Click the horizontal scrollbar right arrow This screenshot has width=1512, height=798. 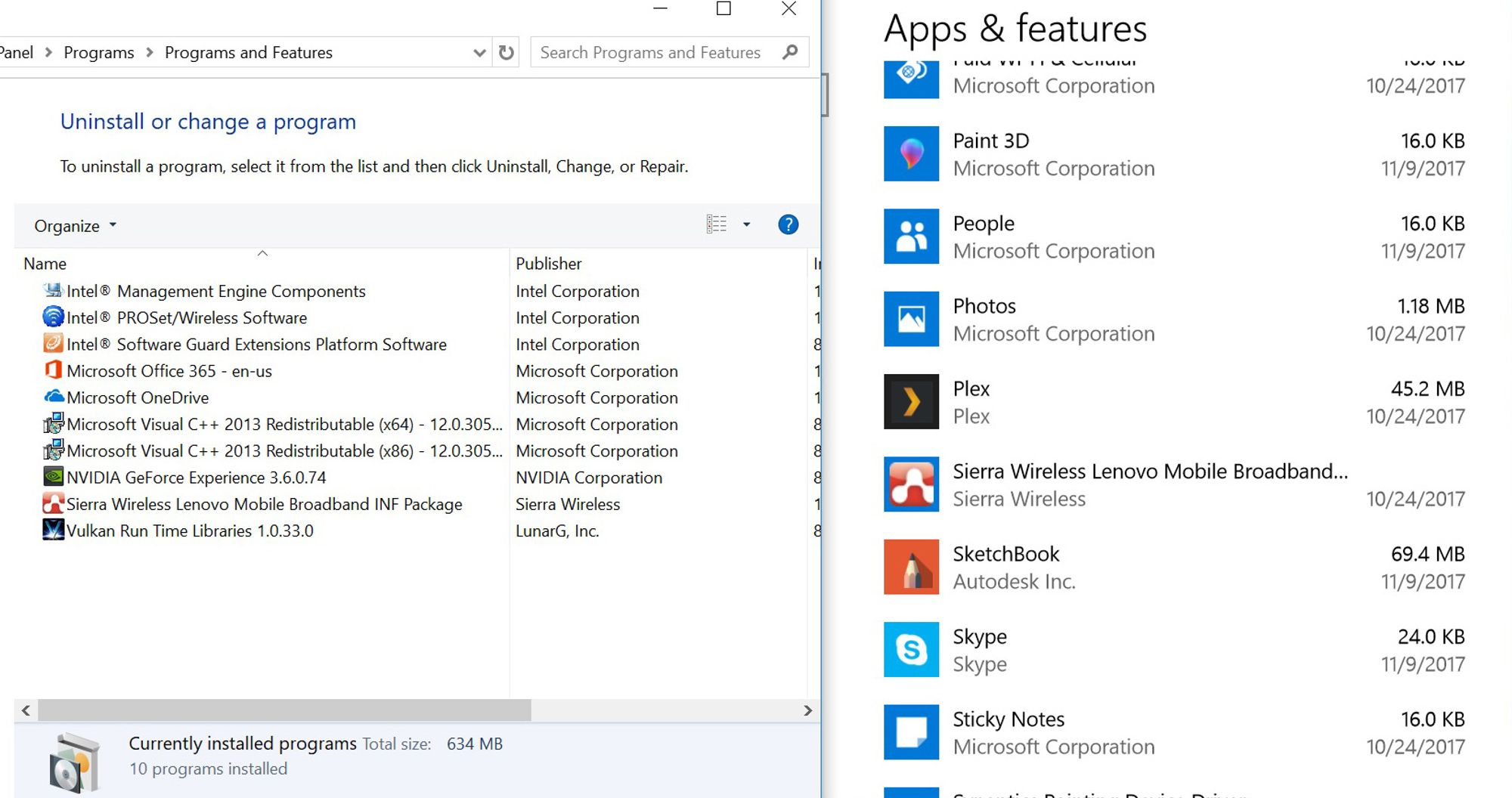click(x=807, y=710)
